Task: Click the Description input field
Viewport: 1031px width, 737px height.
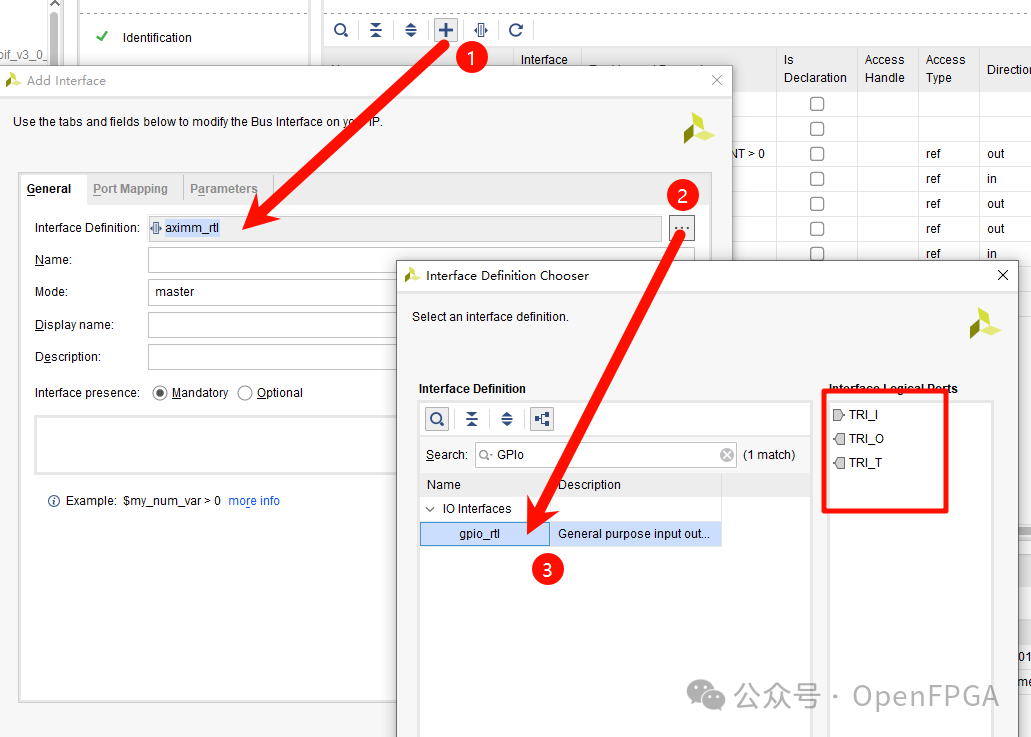Action: 272,357
